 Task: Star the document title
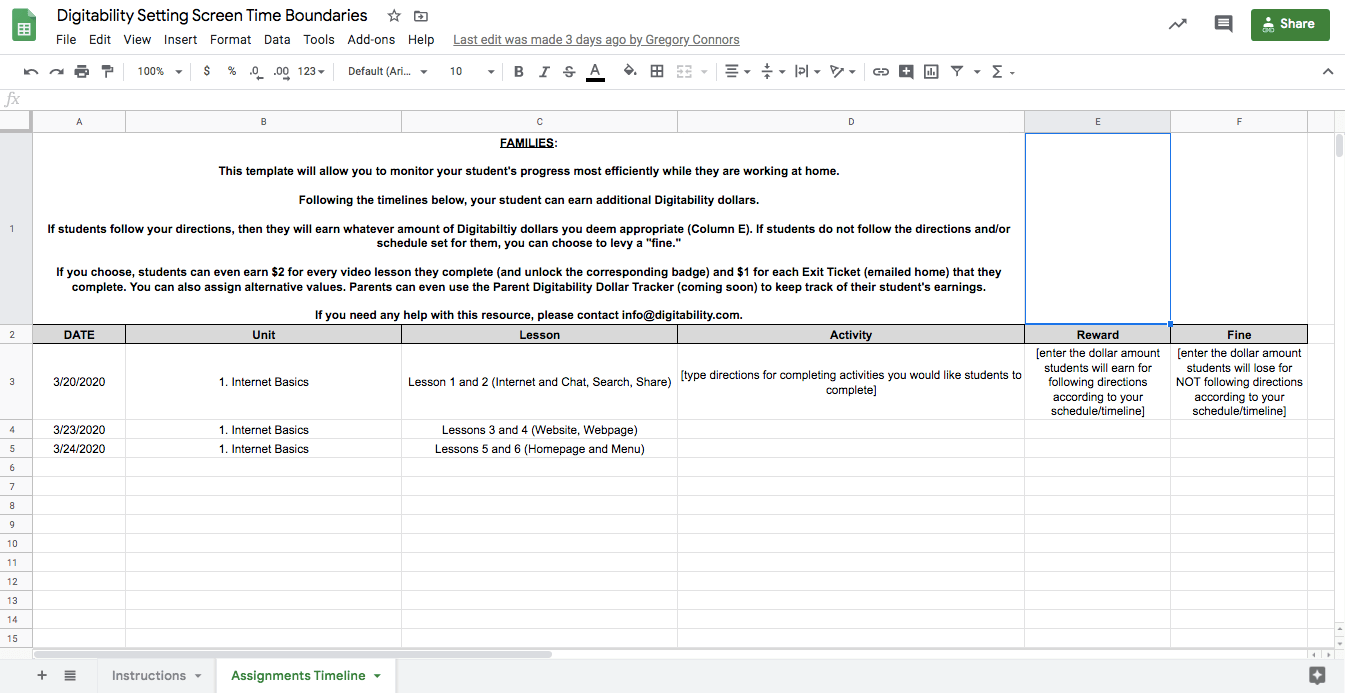(394, 16)
